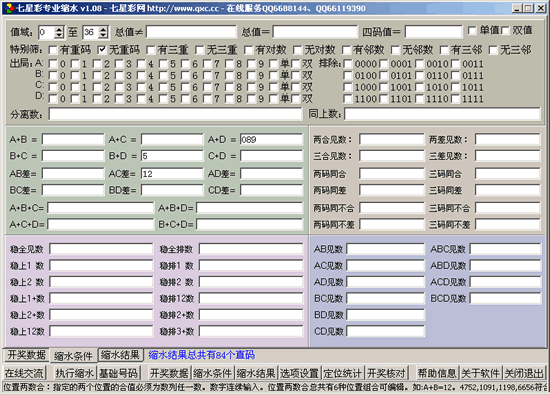Check the 无邻数 option
The width and height of the screenshot is (550, 395).
tap(396, 50)
